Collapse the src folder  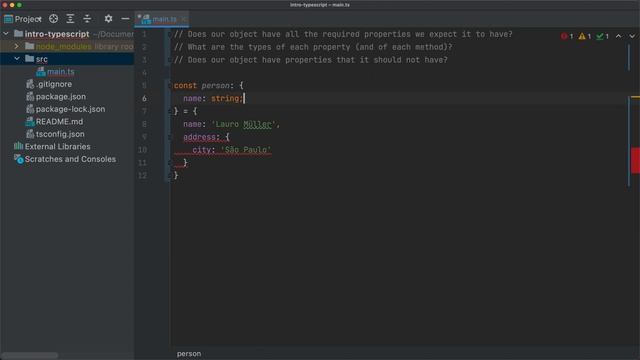(x=17, y=59)
